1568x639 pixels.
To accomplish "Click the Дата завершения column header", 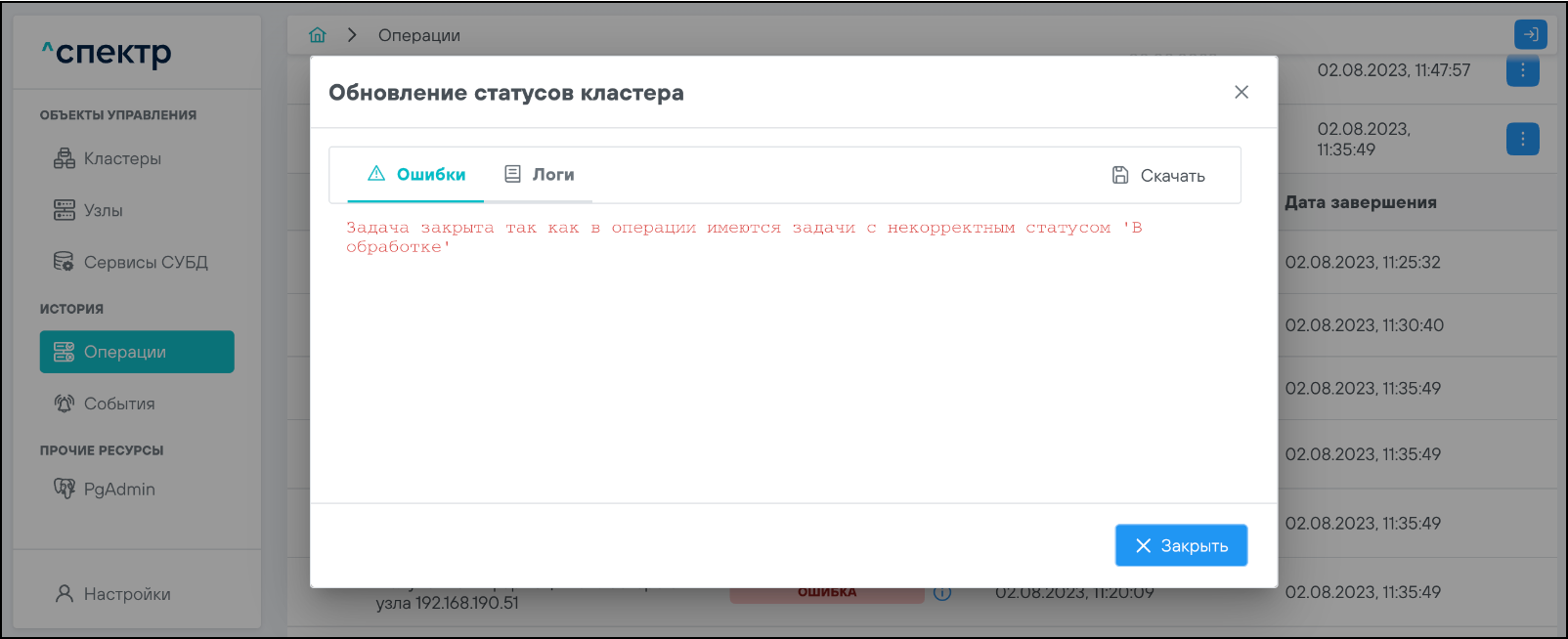I will pos(1361,202).
